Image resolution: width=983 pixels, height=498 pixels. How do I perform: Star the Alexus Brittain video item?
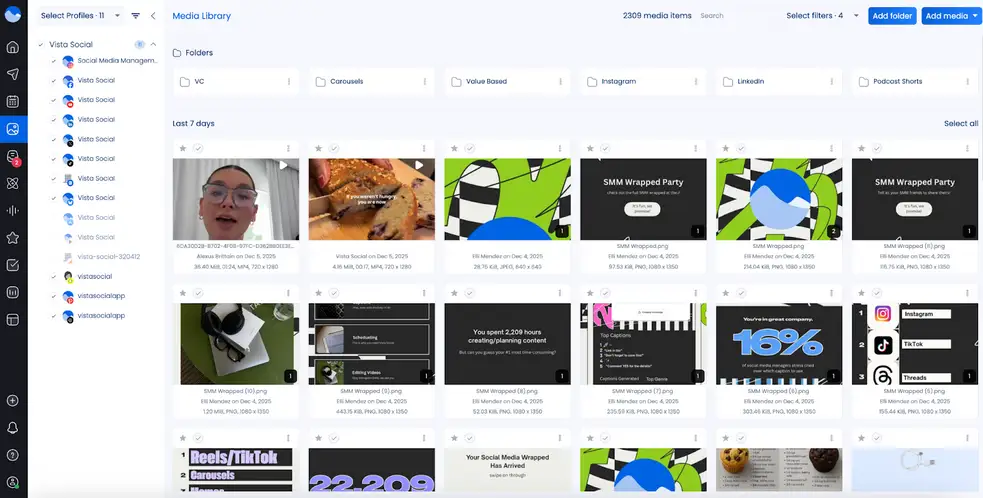[x=182, y=148]
